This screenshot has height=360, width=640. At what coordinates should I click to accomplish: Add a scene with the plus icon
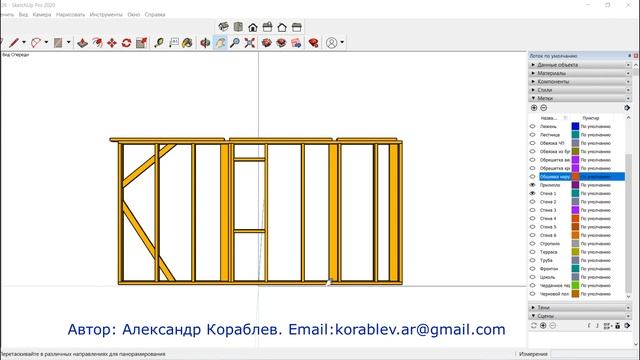pos(543,325)
